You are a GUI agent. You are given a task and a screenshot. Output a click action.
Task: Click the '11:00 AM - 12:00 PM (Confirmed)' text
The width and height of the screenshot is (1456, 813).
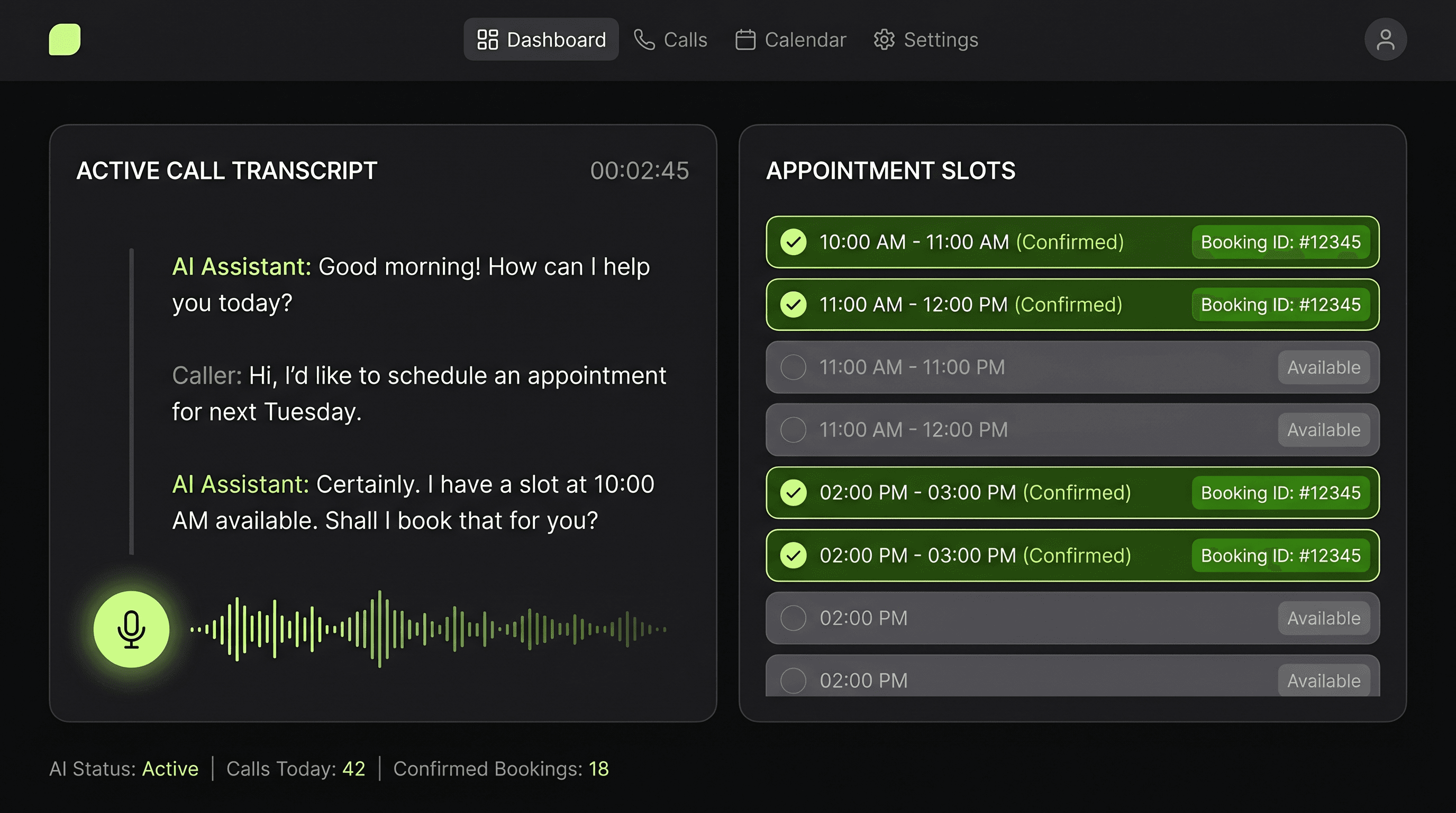click(x=971, y=305)
